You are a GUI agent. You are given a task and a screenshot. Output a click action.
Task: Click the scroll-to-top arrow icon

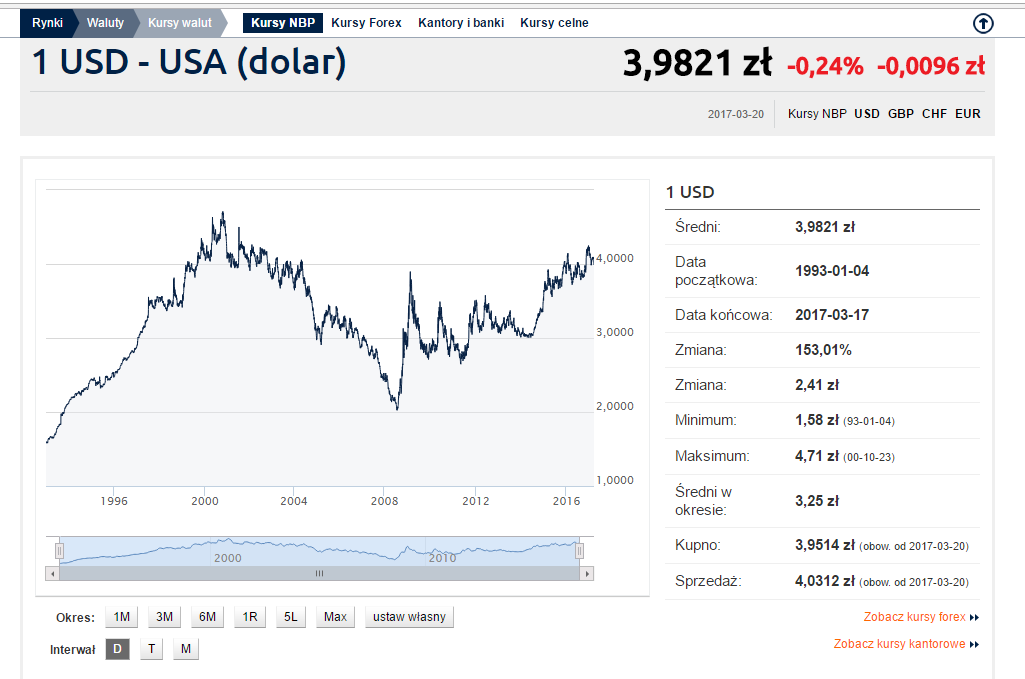[x=983, y=24]
